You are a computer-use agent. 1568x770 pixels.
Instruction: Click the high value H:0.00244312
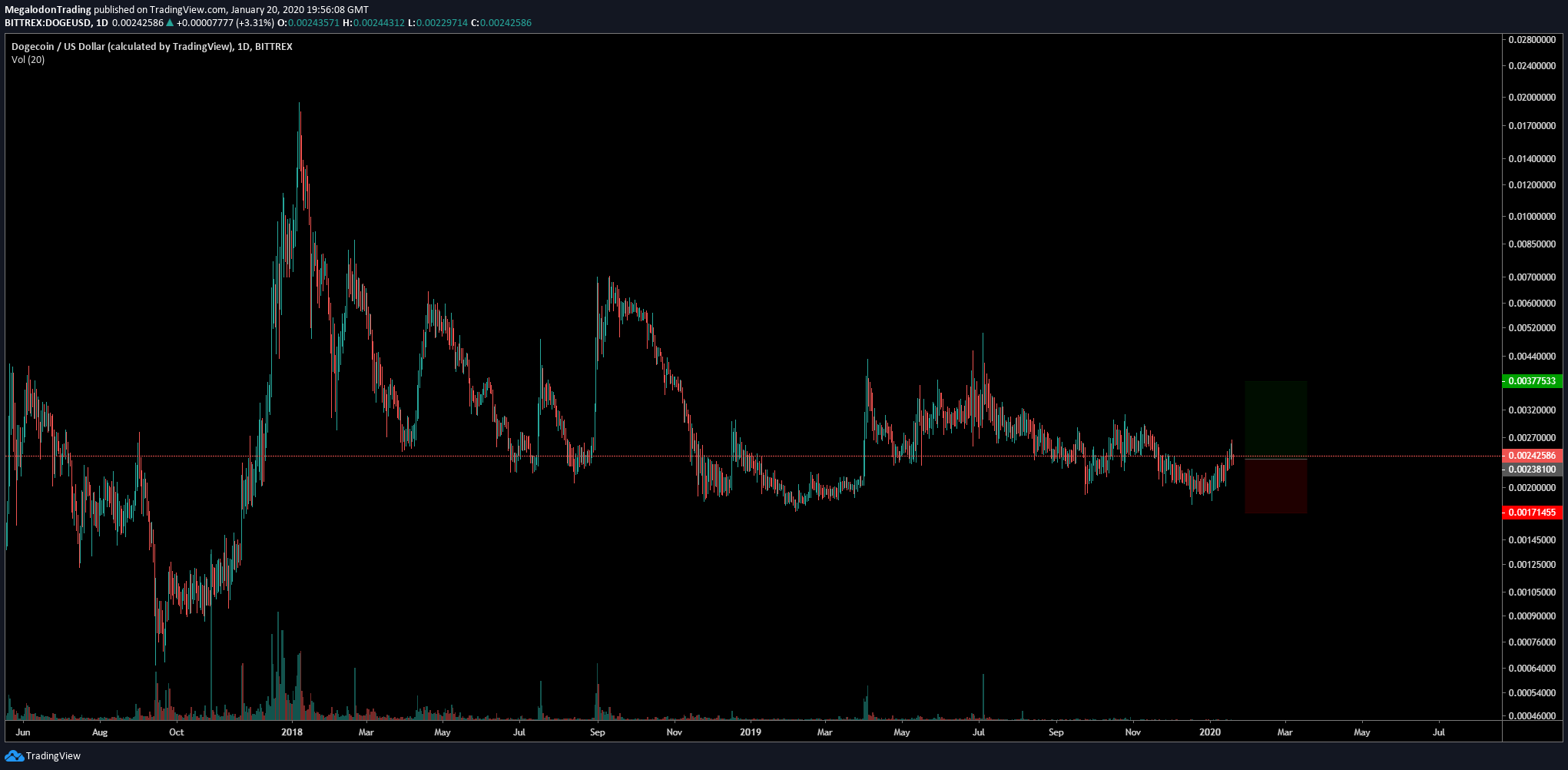point(373,23)
